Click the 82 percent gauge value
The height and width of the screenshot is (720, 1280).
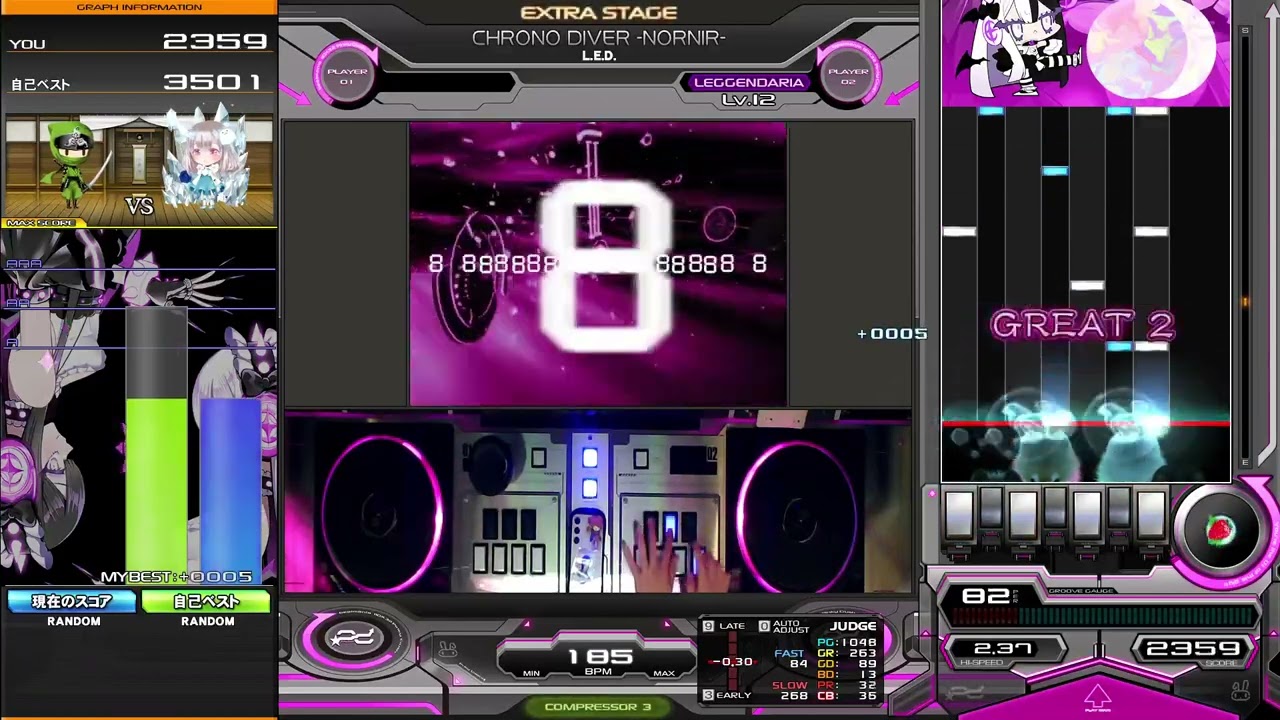[x=988, y=597]
